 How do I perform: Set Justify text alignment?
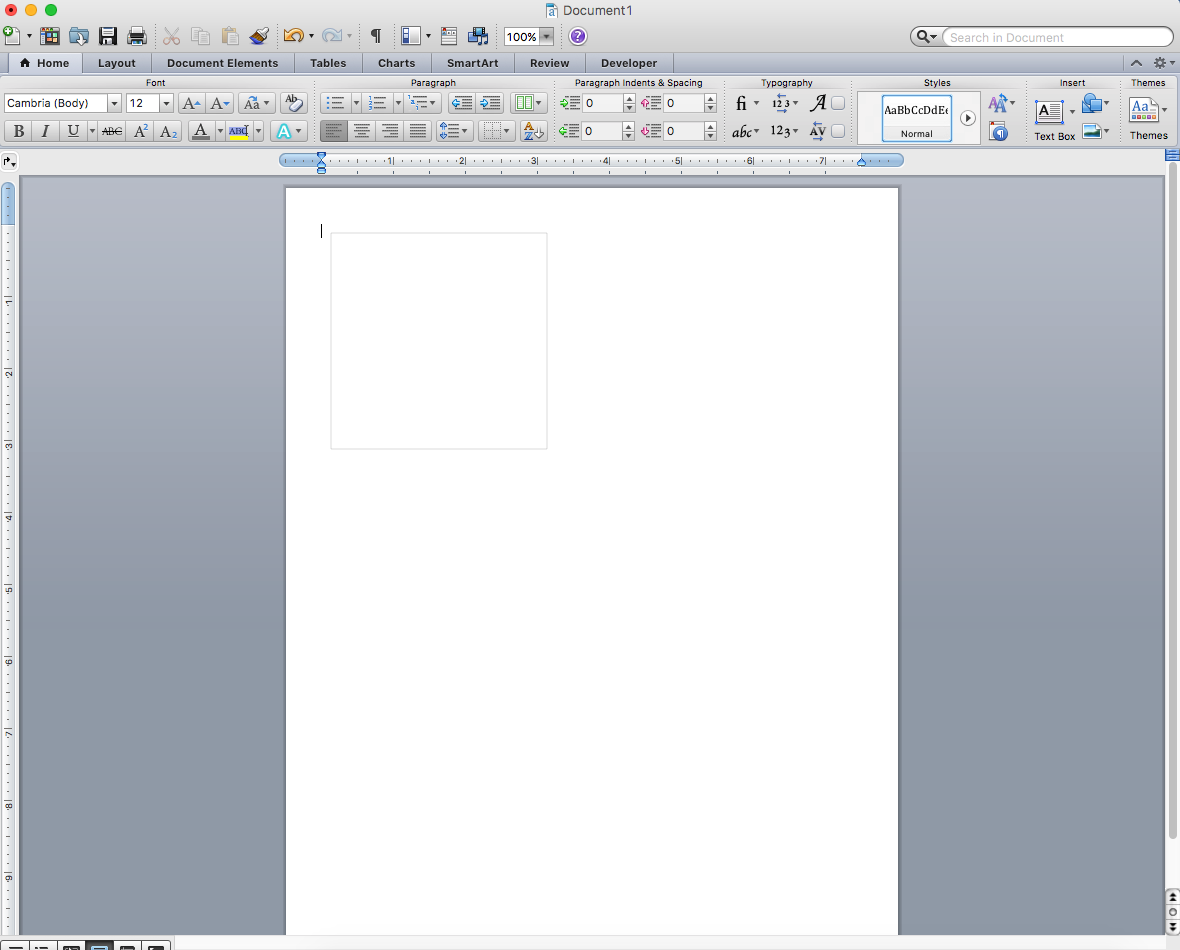[x=418, y=132]
